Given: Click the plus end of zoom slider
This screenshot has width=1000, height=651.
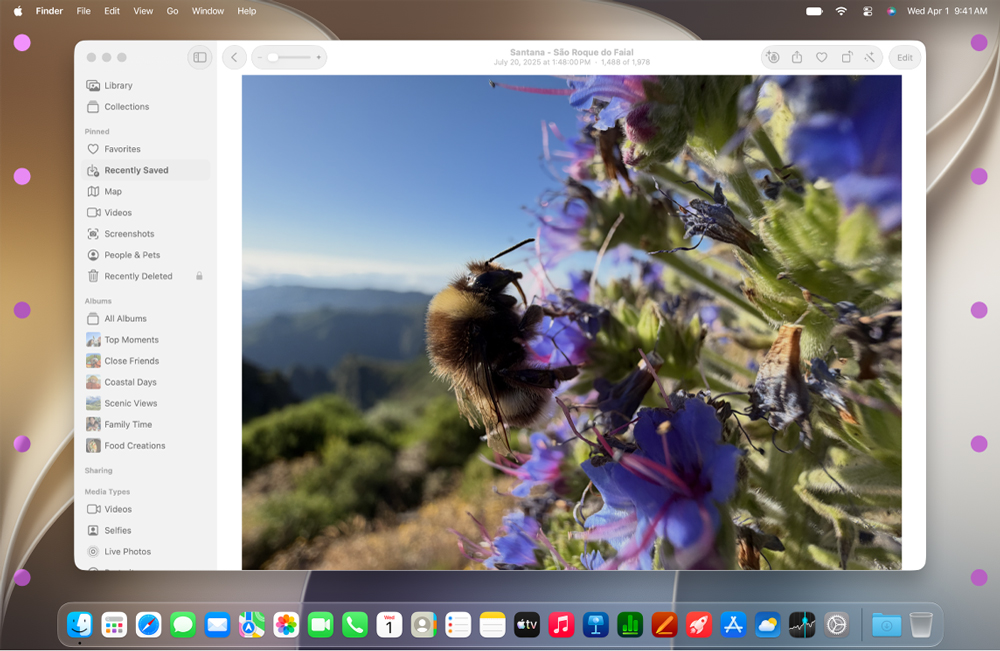Looking at the screenshot, I should [319, 57].
